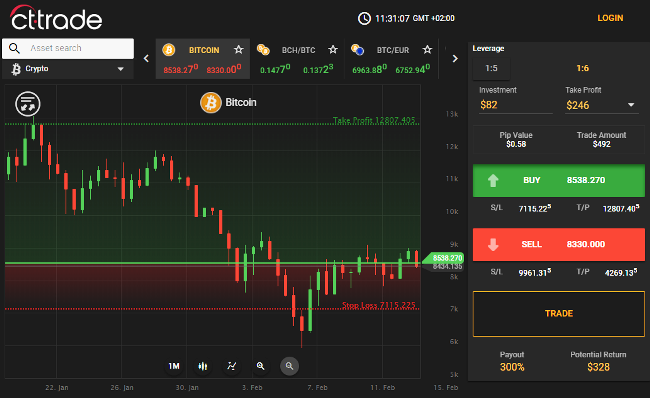Select 1:5 leverage option
Screen dimensions: 650x398
point(491,68)
